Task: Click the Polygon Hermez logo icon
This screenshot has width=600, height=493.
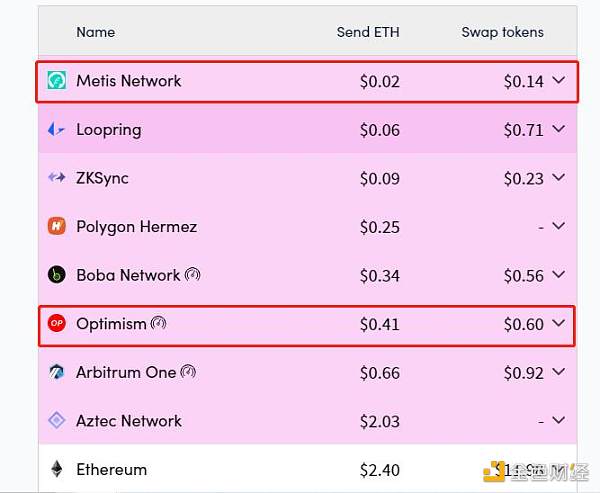Action: [57, 227]
